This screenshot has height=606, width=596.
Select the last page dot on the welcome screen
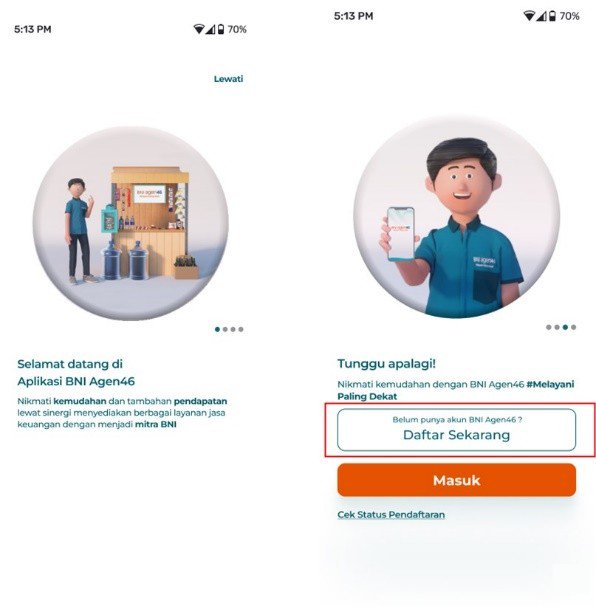click(x=241, y=329)
